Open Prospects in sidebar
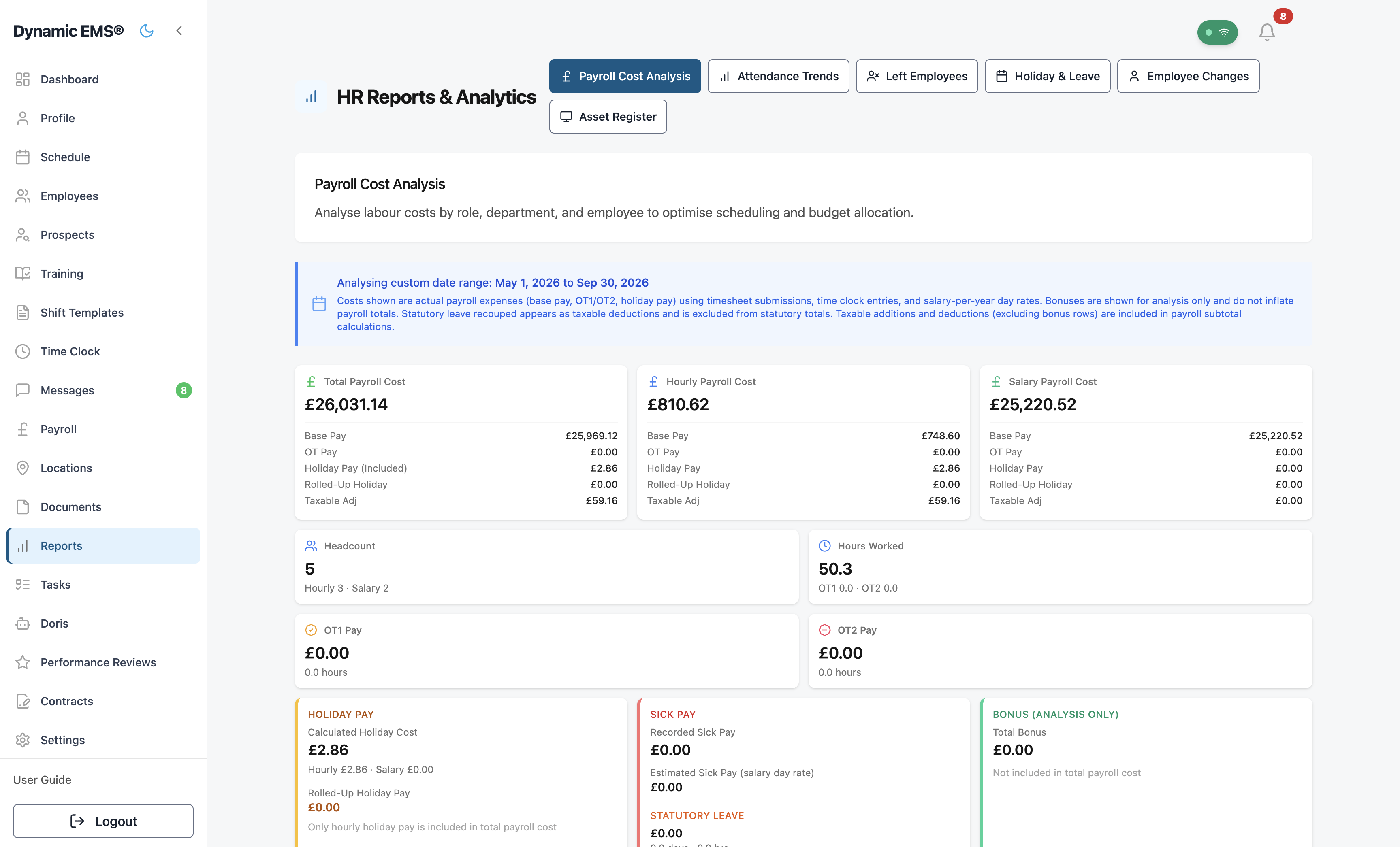This screenshot has width=1400, height=847. coord(103,235)
